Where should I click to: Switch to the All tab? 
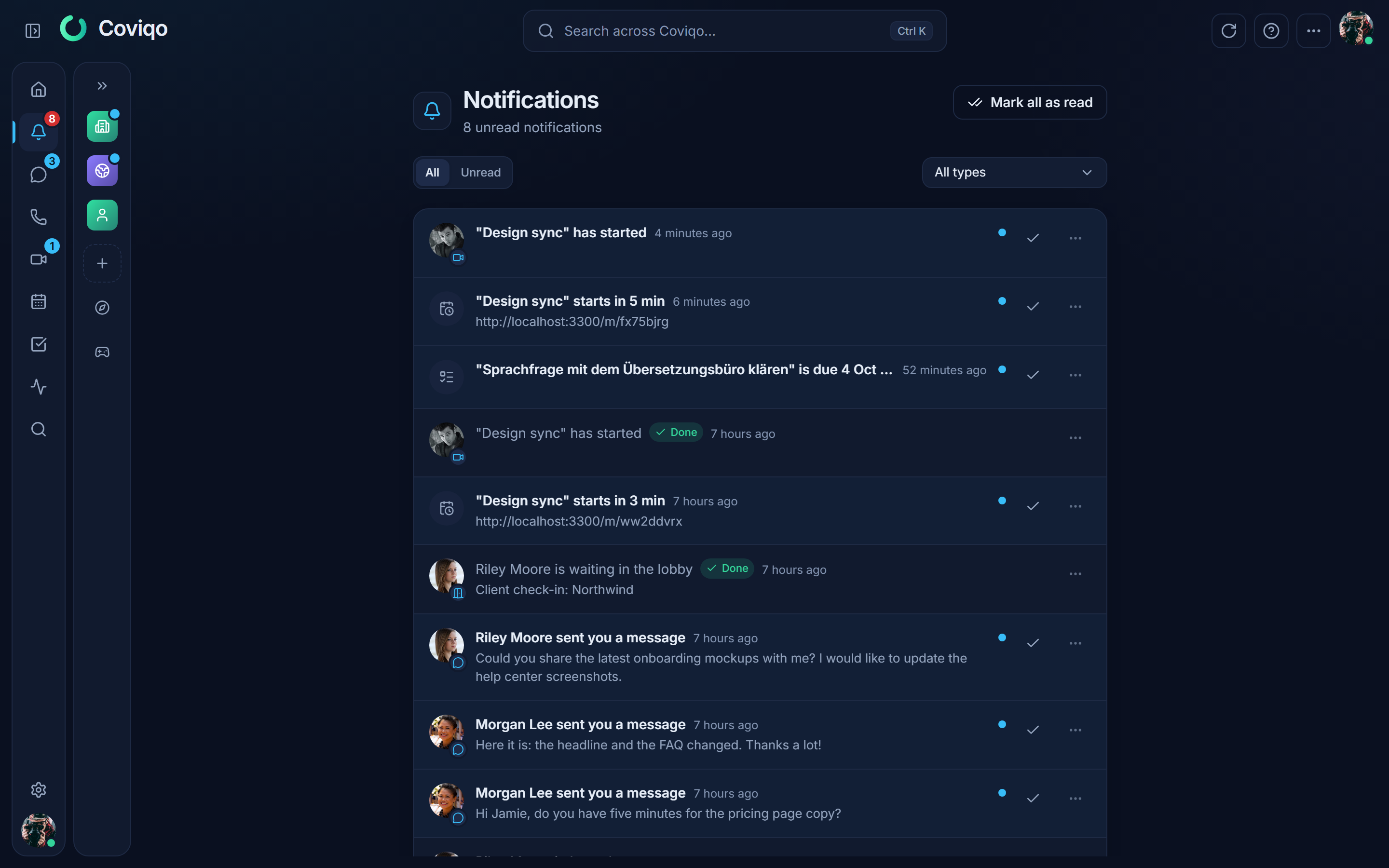[432, 172]
